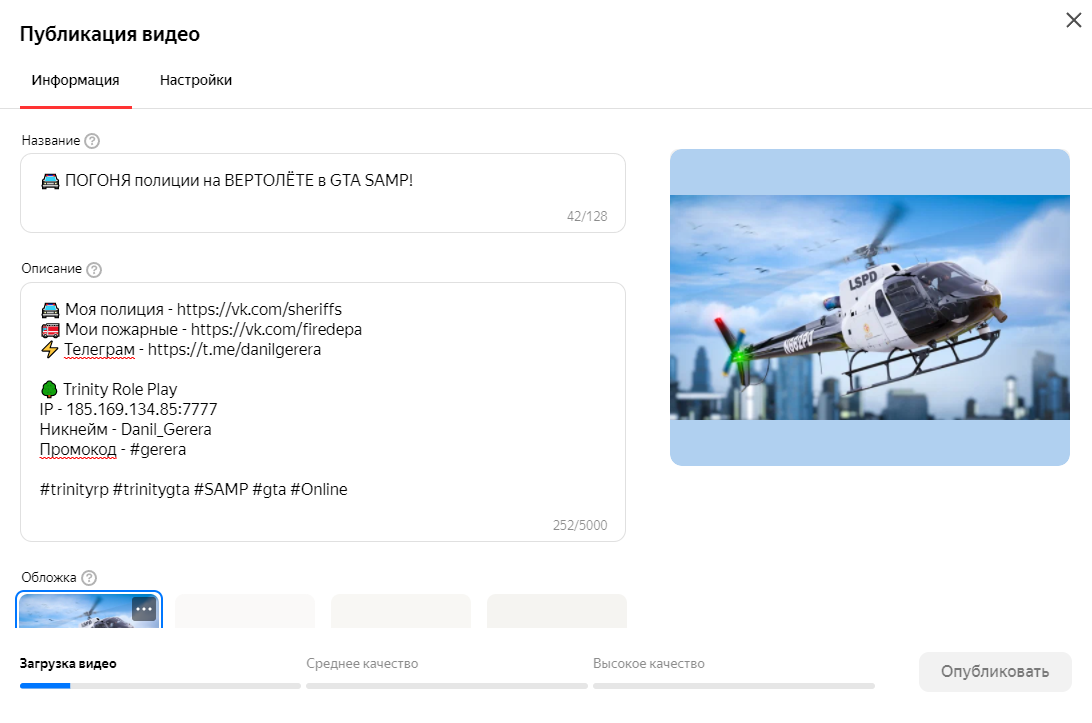1092x723 pixels.
Task: Click the police car emoji before Моя полиция
Action: tap(50, 310)
